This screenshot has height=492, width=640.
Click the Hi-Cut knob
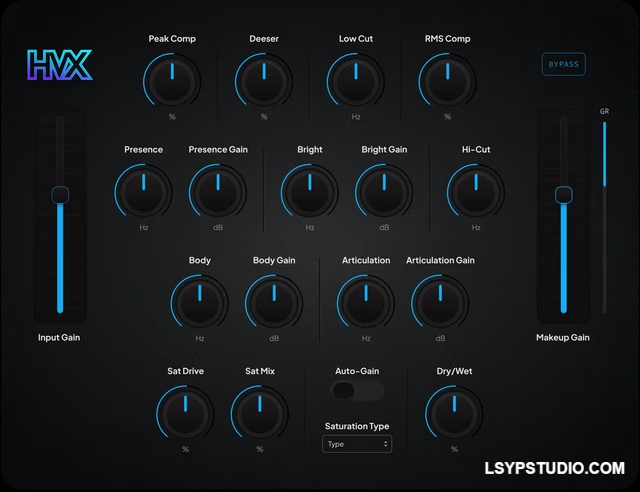tap(476, 192)
